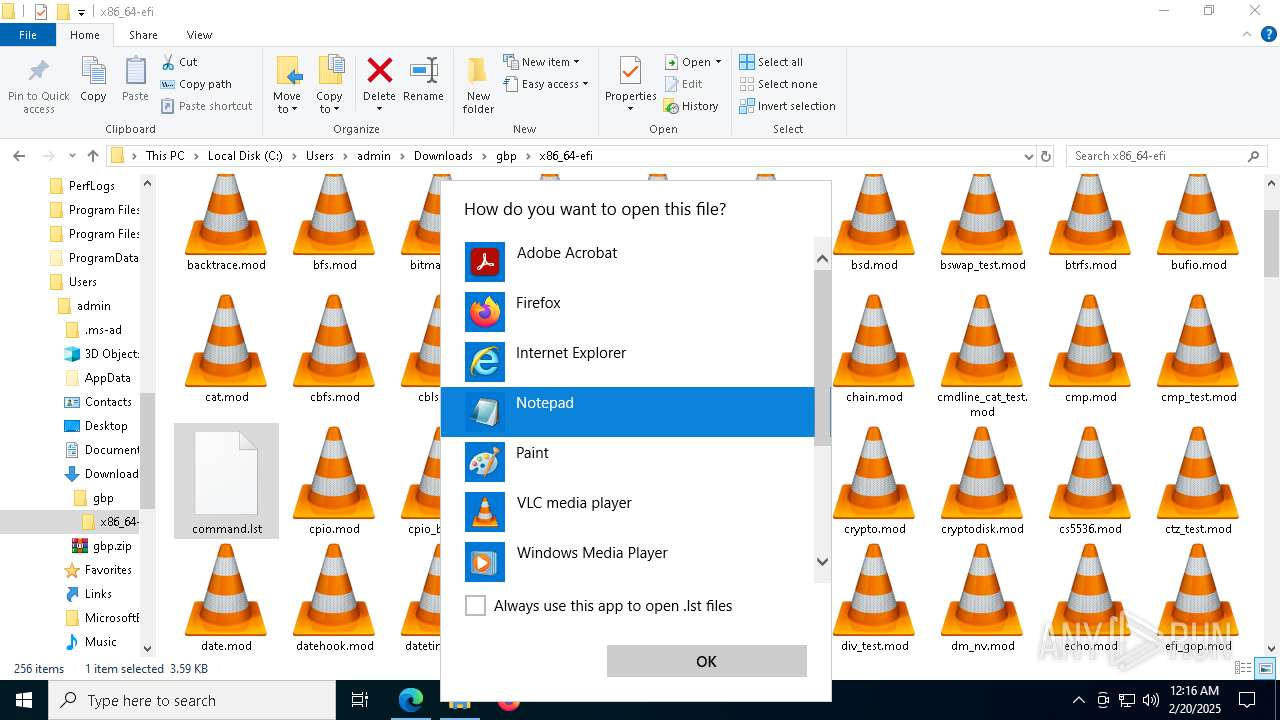Click the Back navigation arrow

tap(19, 156)
